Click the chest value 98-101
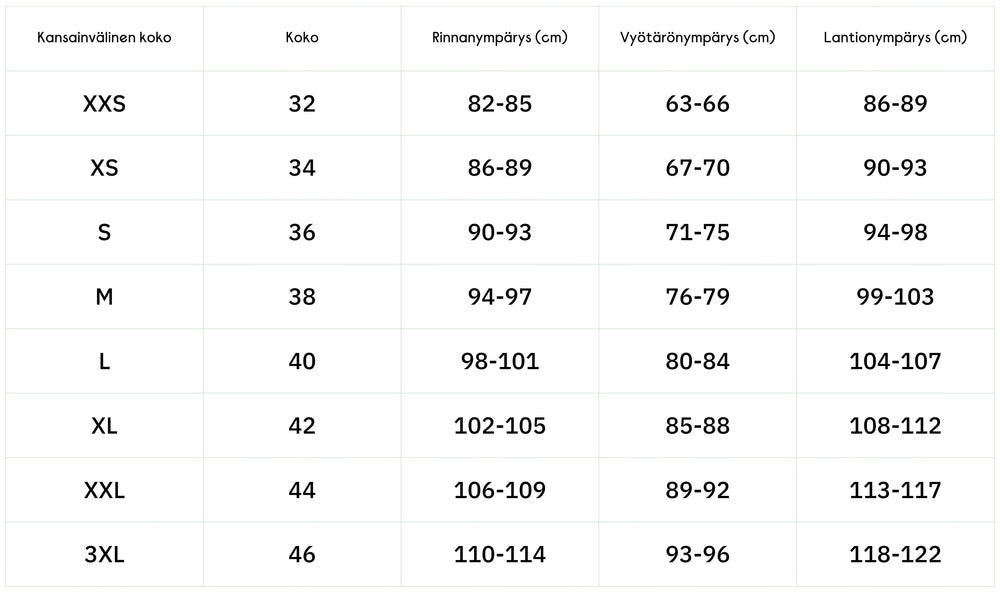1000x593 pixels. (500, 361)
